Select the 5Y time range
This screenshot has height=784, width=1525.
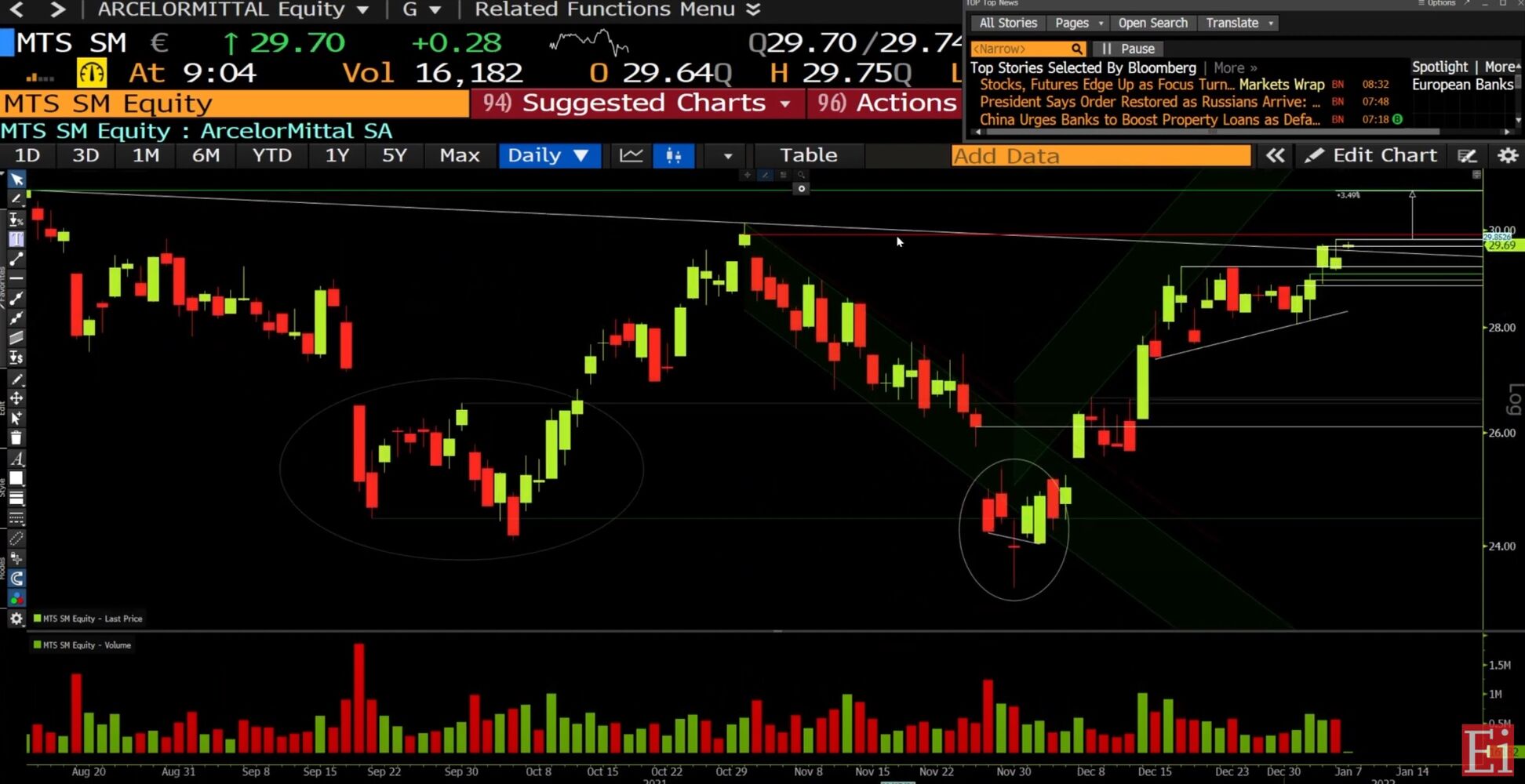(395, 155)
